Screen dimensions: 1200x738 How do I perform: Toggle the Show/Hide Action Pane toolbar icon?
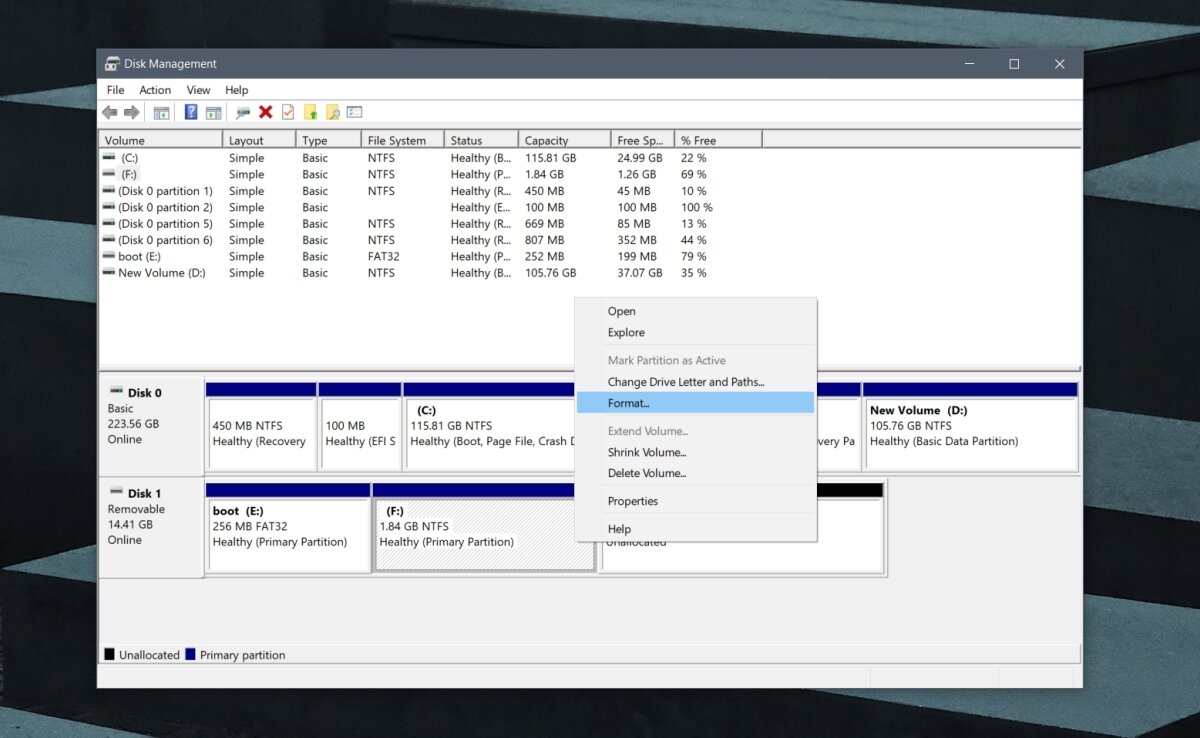pyautogui.click(x=214, y=111)
